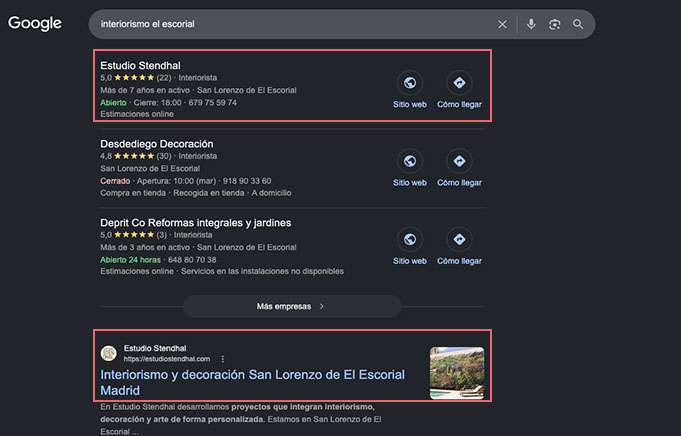Click the 5,0 star rating of Estudio Stendhal
This screenshot has width=681, height=436.
136,78
